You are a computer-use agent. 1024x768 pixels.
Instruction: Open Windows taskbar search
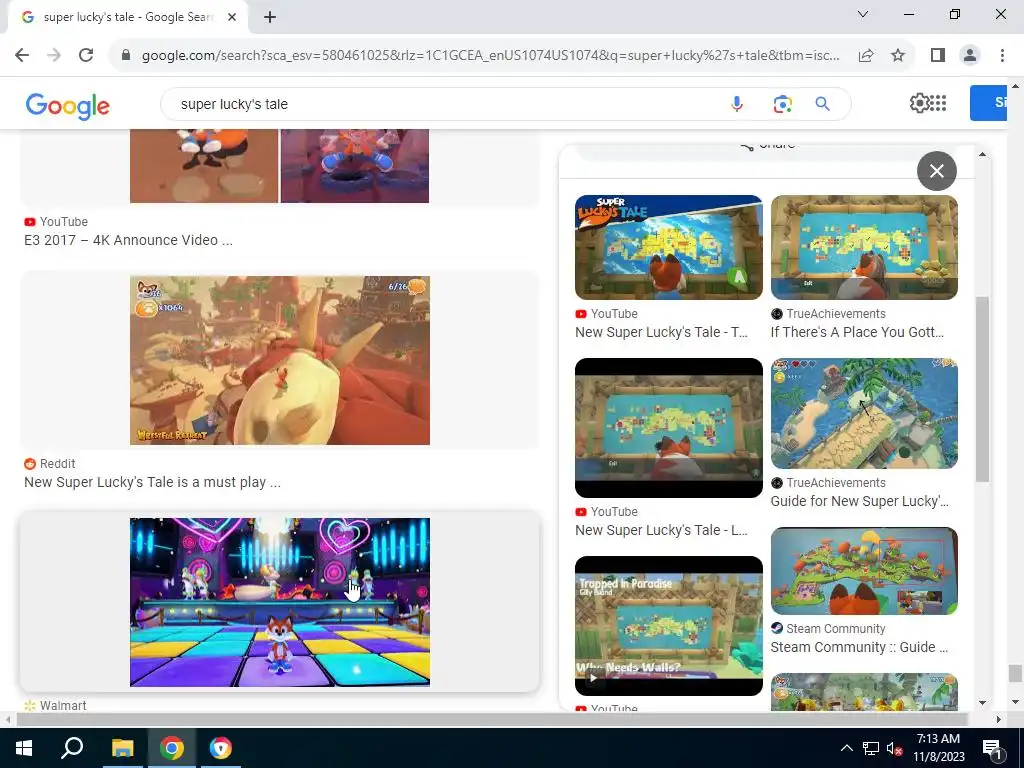point(72,748)
